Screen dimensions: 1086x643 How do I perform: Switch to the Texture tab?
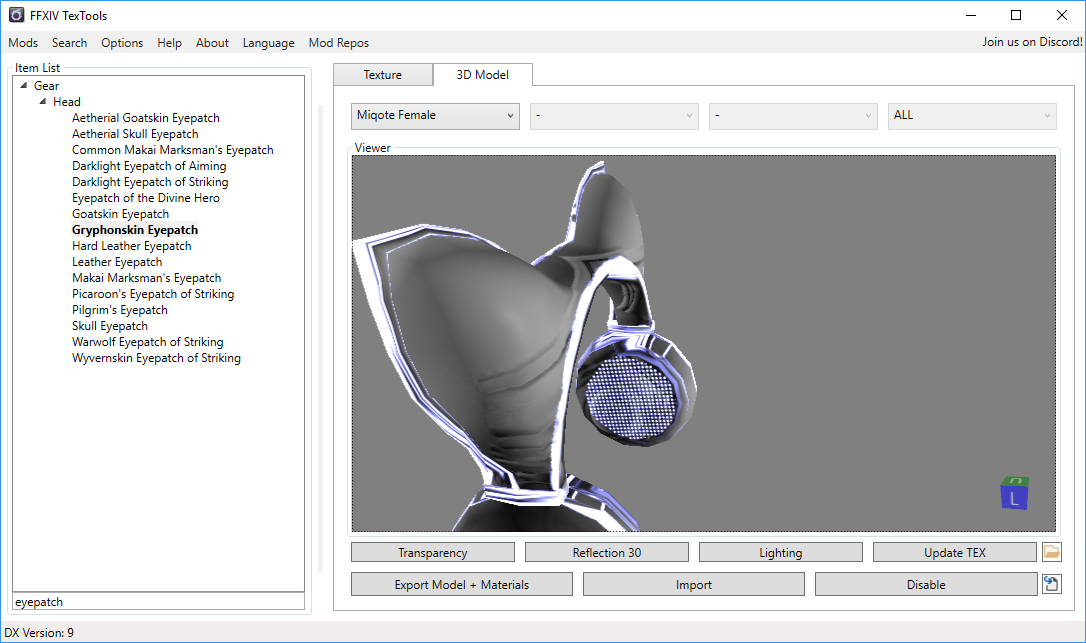tap(383, 75)
